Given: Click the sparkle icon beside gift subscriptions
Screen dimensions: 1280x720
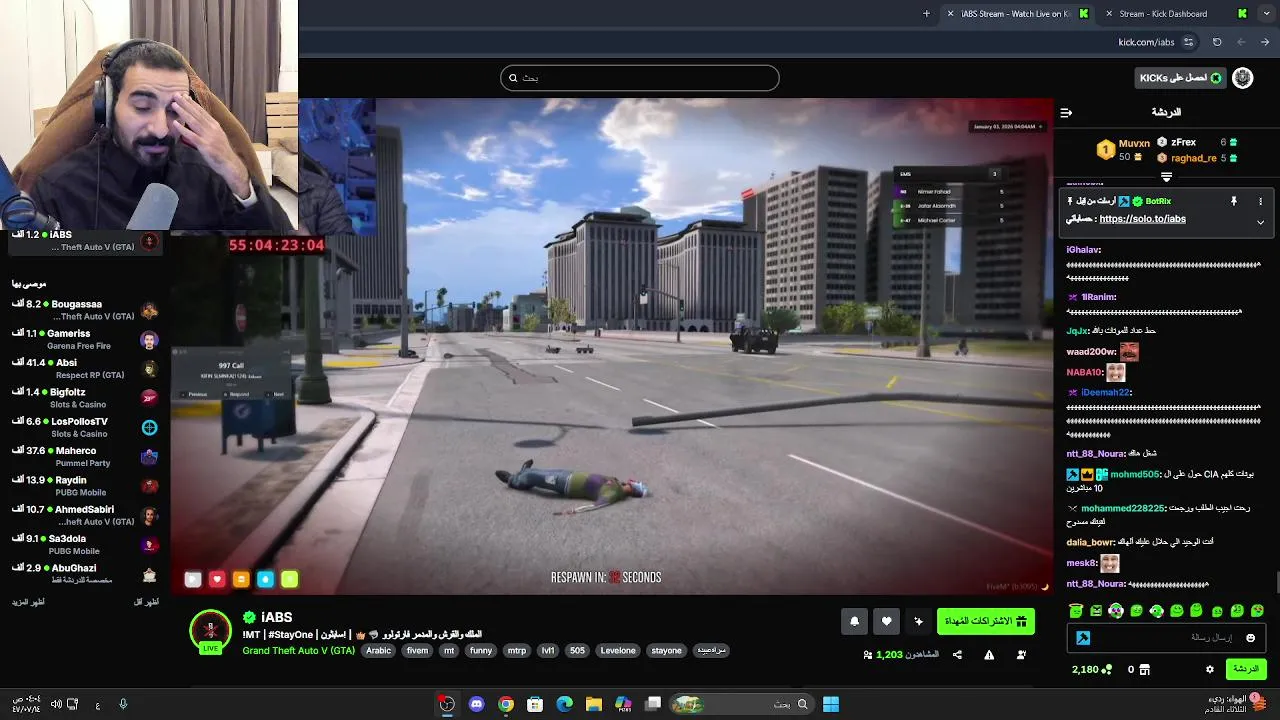Looking at the screenshot, I should click(x=918, y=621).
